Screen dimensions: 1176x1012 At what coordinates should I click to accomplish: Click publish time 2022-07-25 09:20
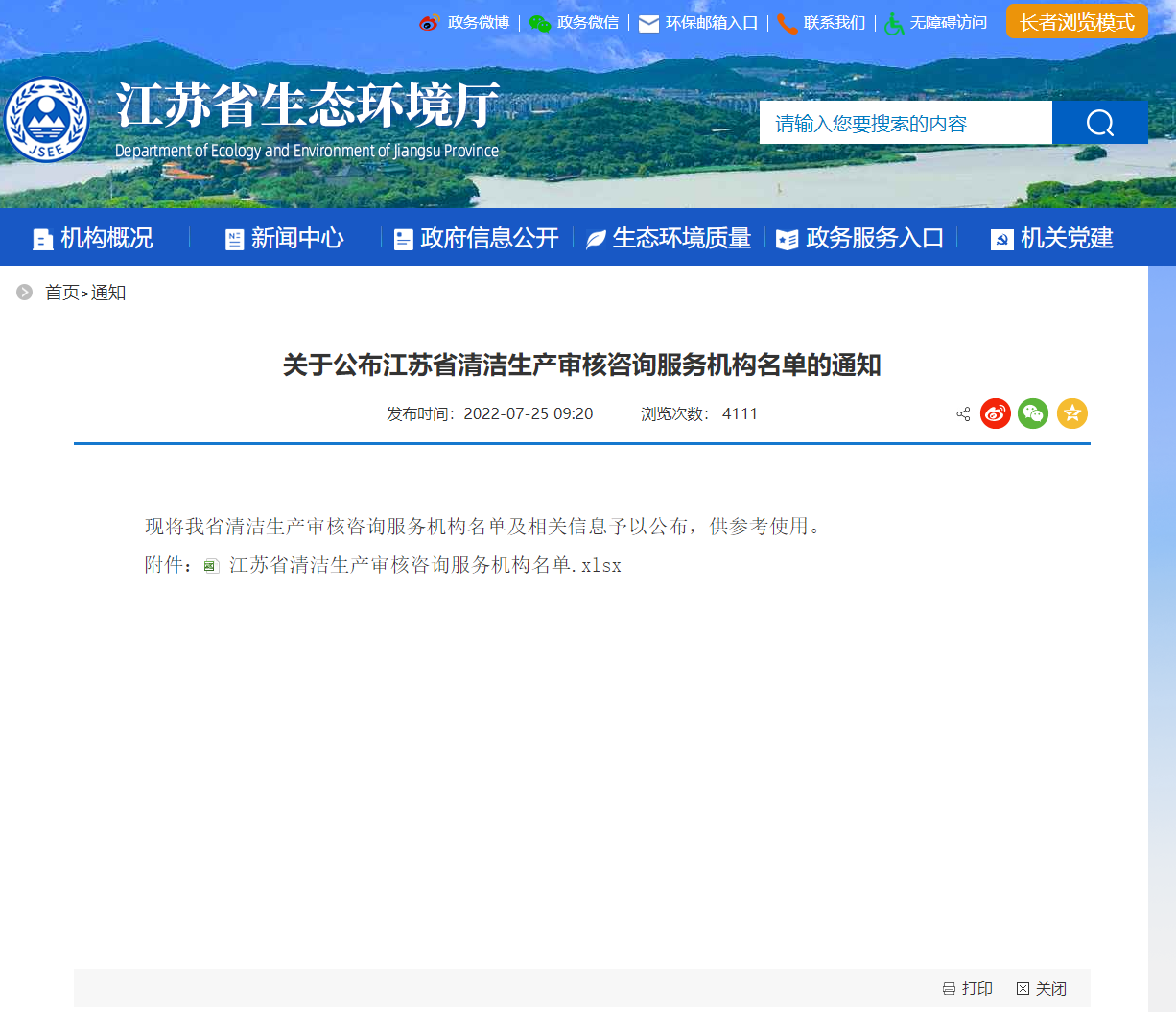529,413
